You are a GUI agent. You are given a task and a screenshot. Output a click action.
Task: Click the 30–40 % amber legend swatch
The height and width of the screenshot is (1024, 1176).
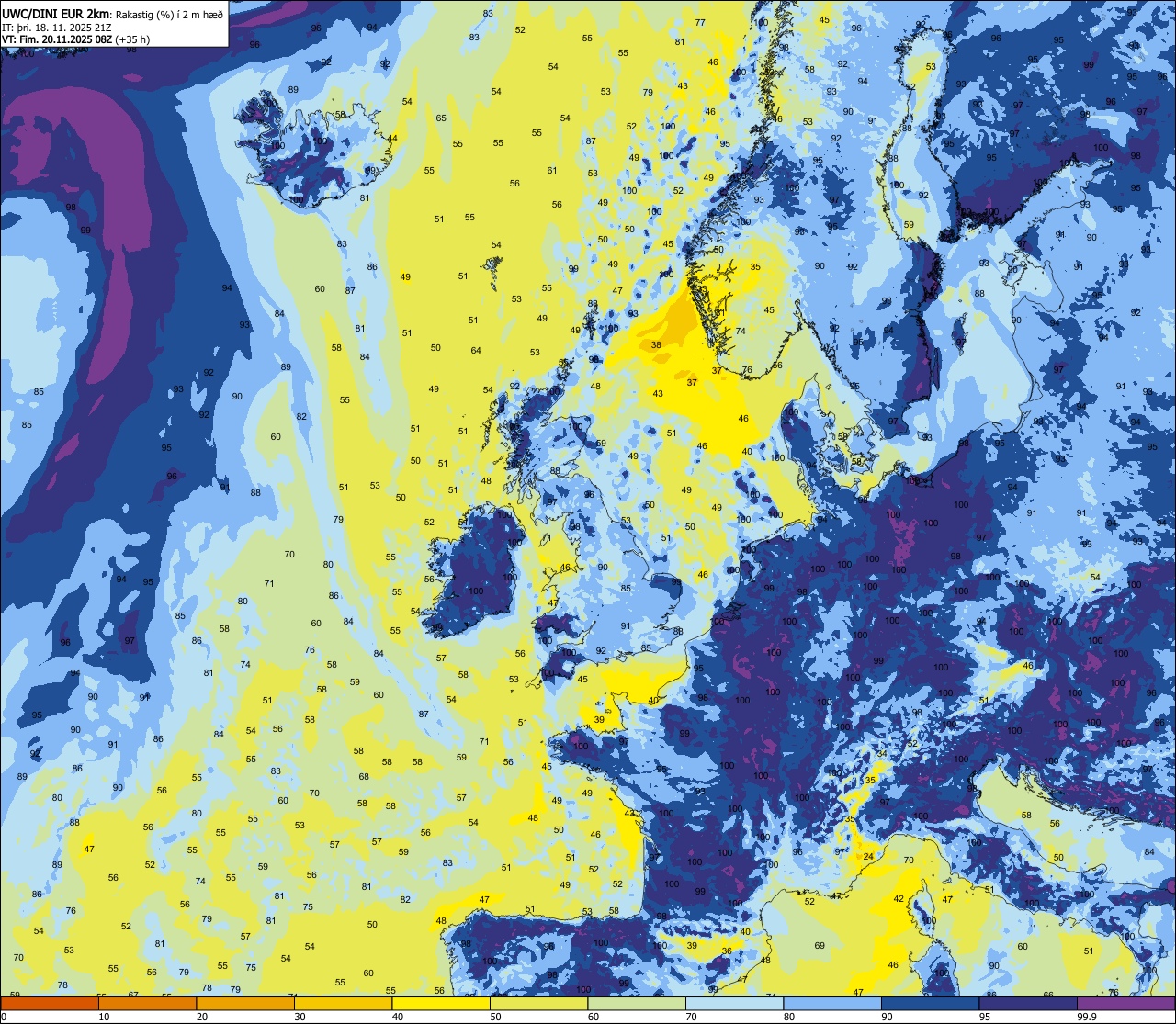pos(343,1004)
